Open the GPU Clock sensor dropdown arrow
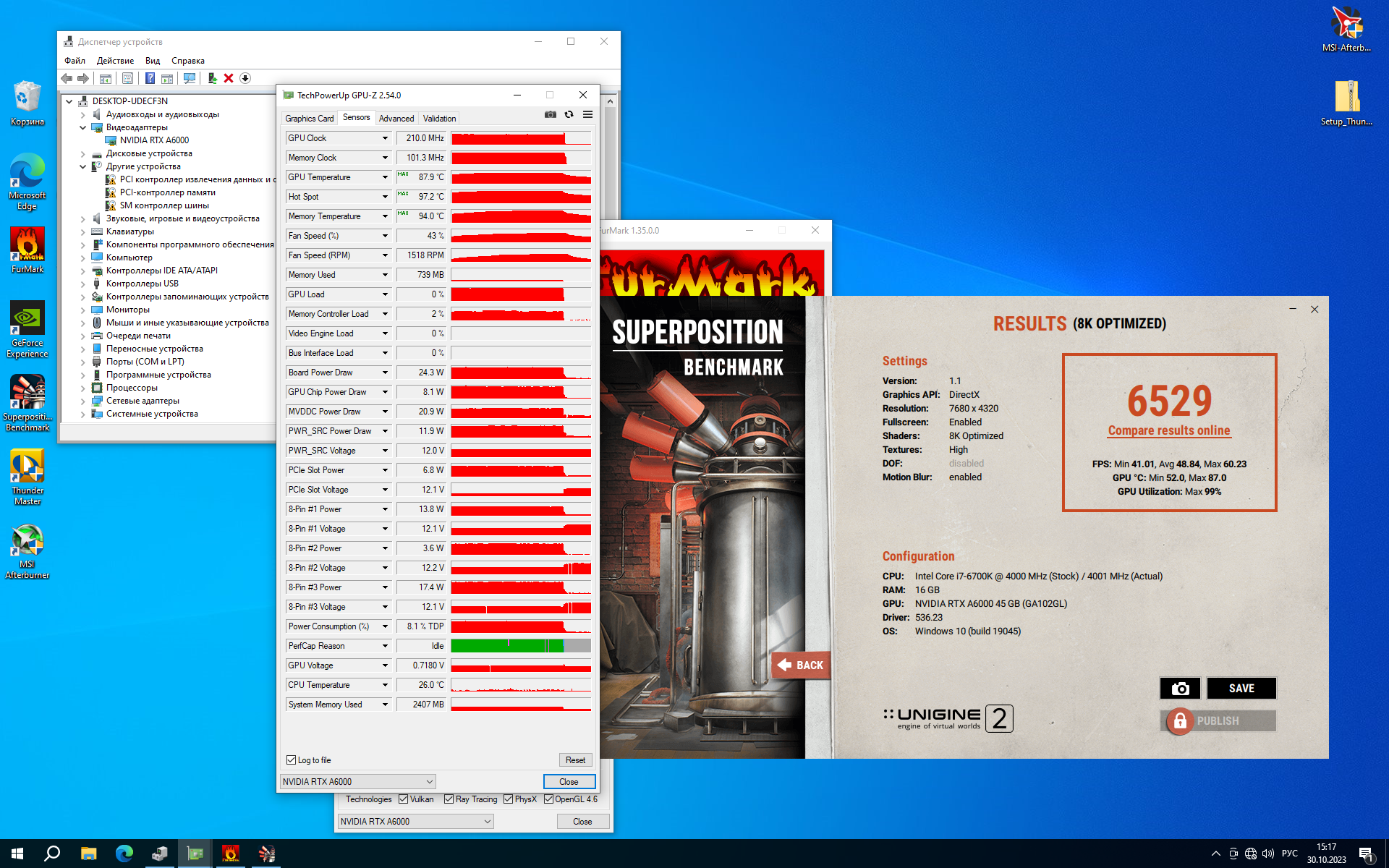 point(385,138)
